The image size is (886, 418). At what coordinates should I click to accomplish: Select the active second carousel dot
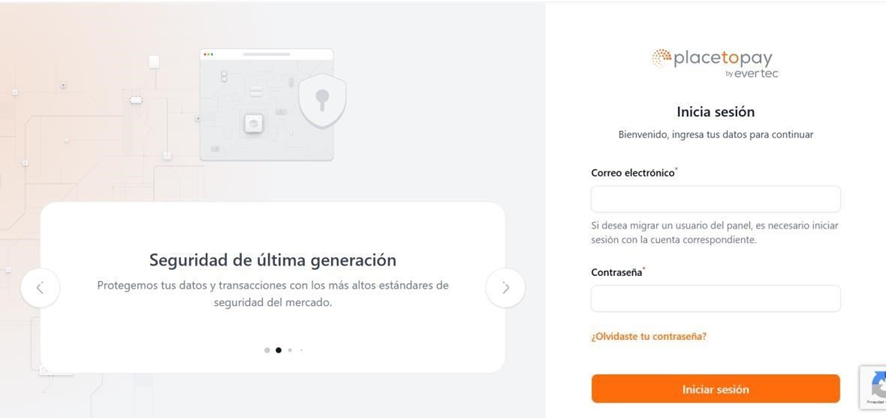coord(278,350)
